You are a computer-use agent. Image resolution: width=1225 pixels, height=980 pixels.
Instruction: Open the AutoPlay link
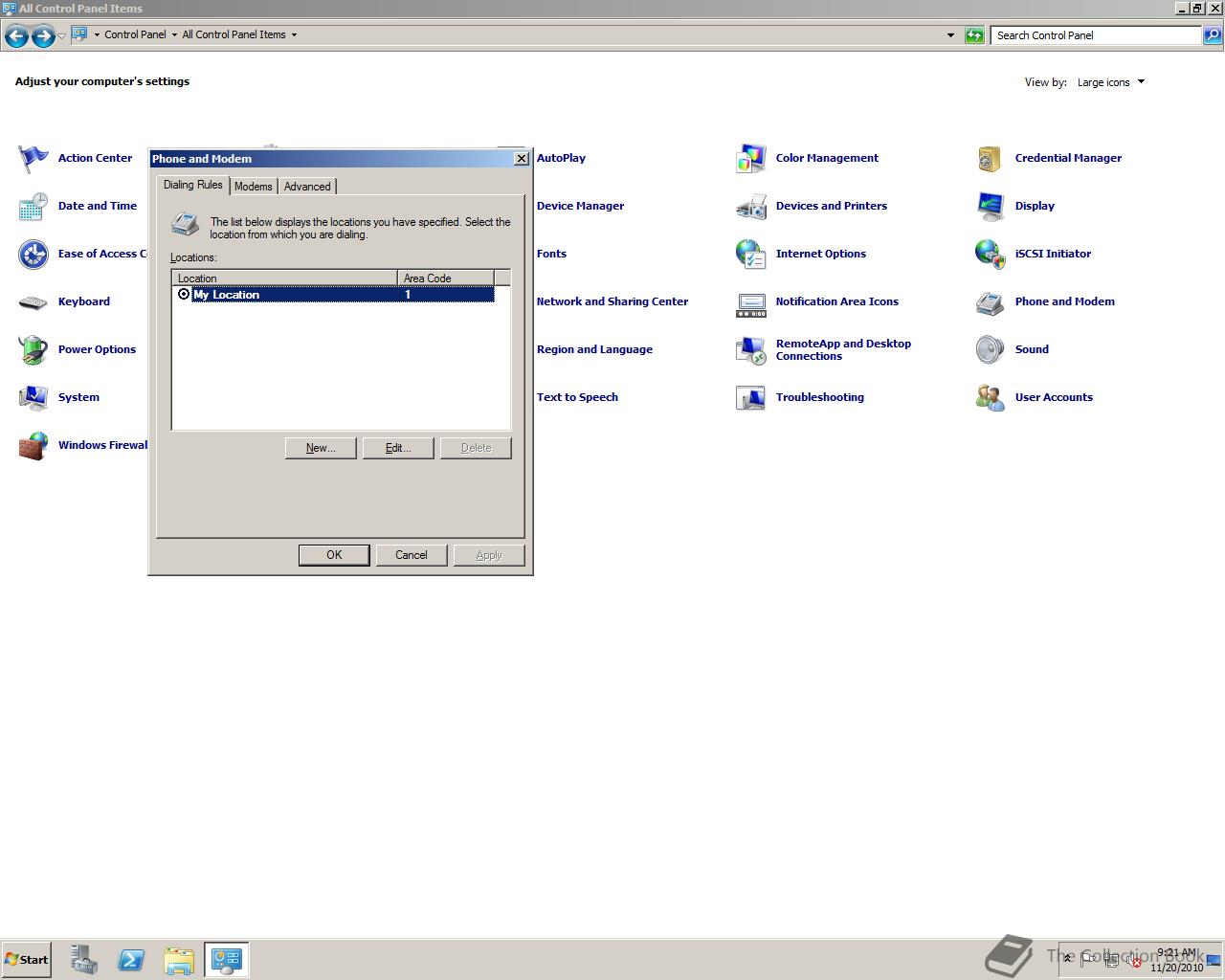click(561, 158)
